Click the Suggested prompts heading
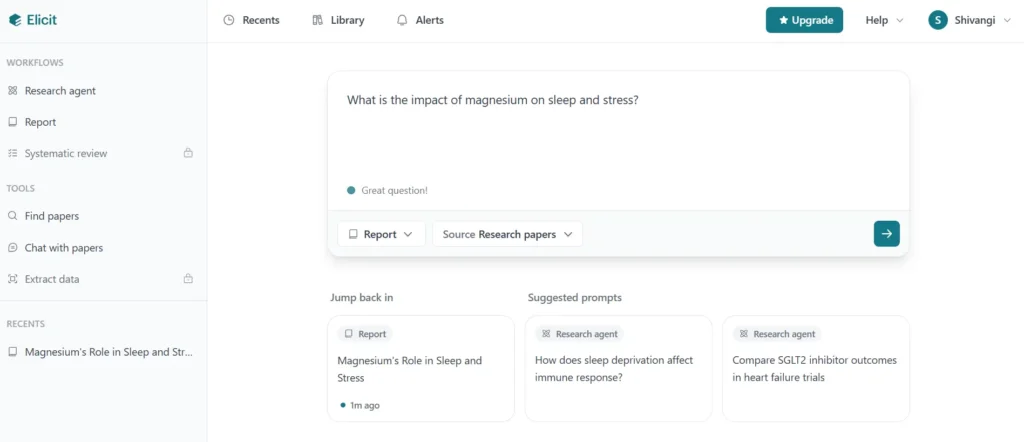1024x442 pixels. 575,298
